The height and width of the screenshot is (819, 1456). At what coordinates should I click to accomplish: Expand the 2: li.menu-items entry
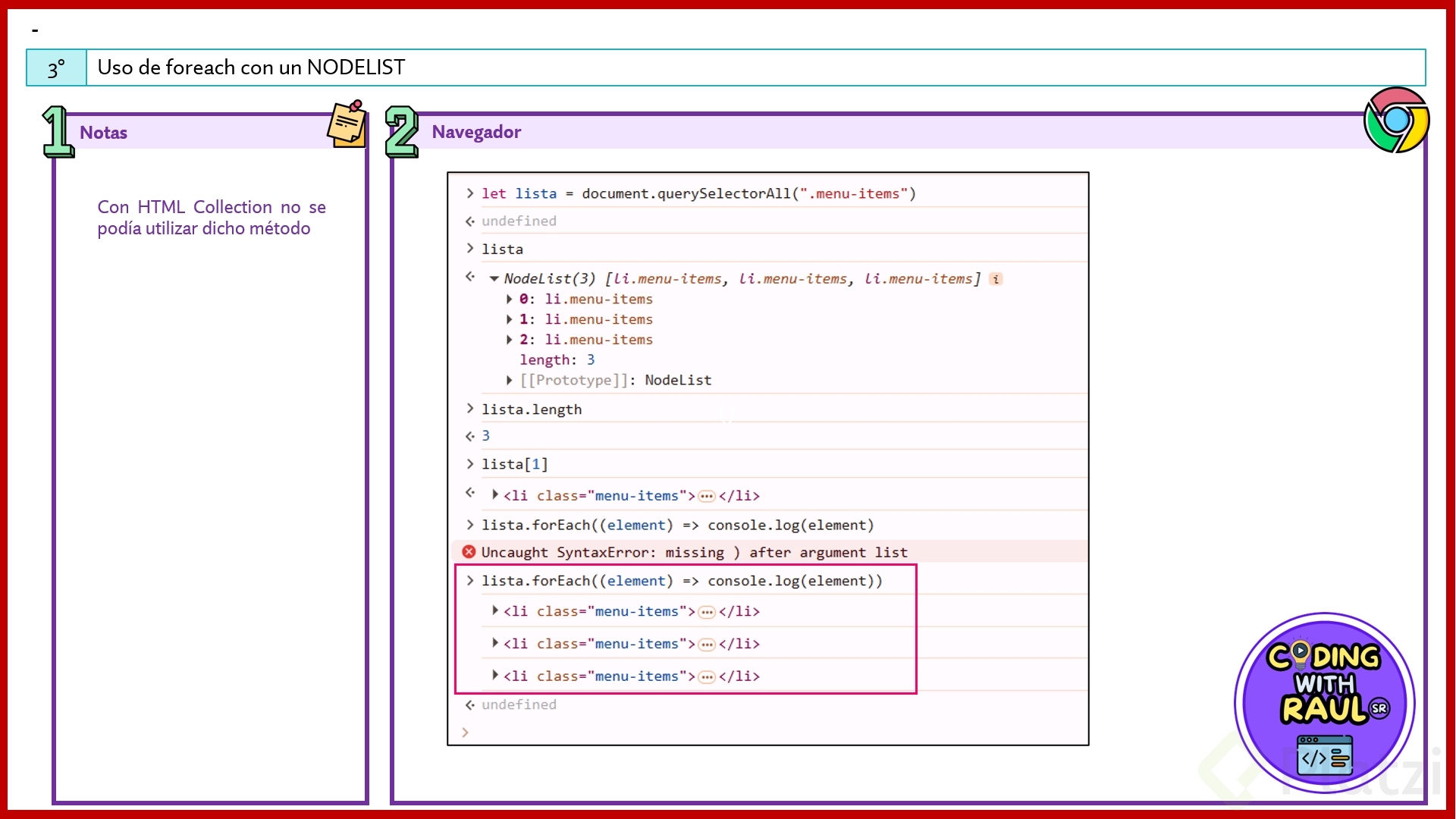(x=510, y=340)
